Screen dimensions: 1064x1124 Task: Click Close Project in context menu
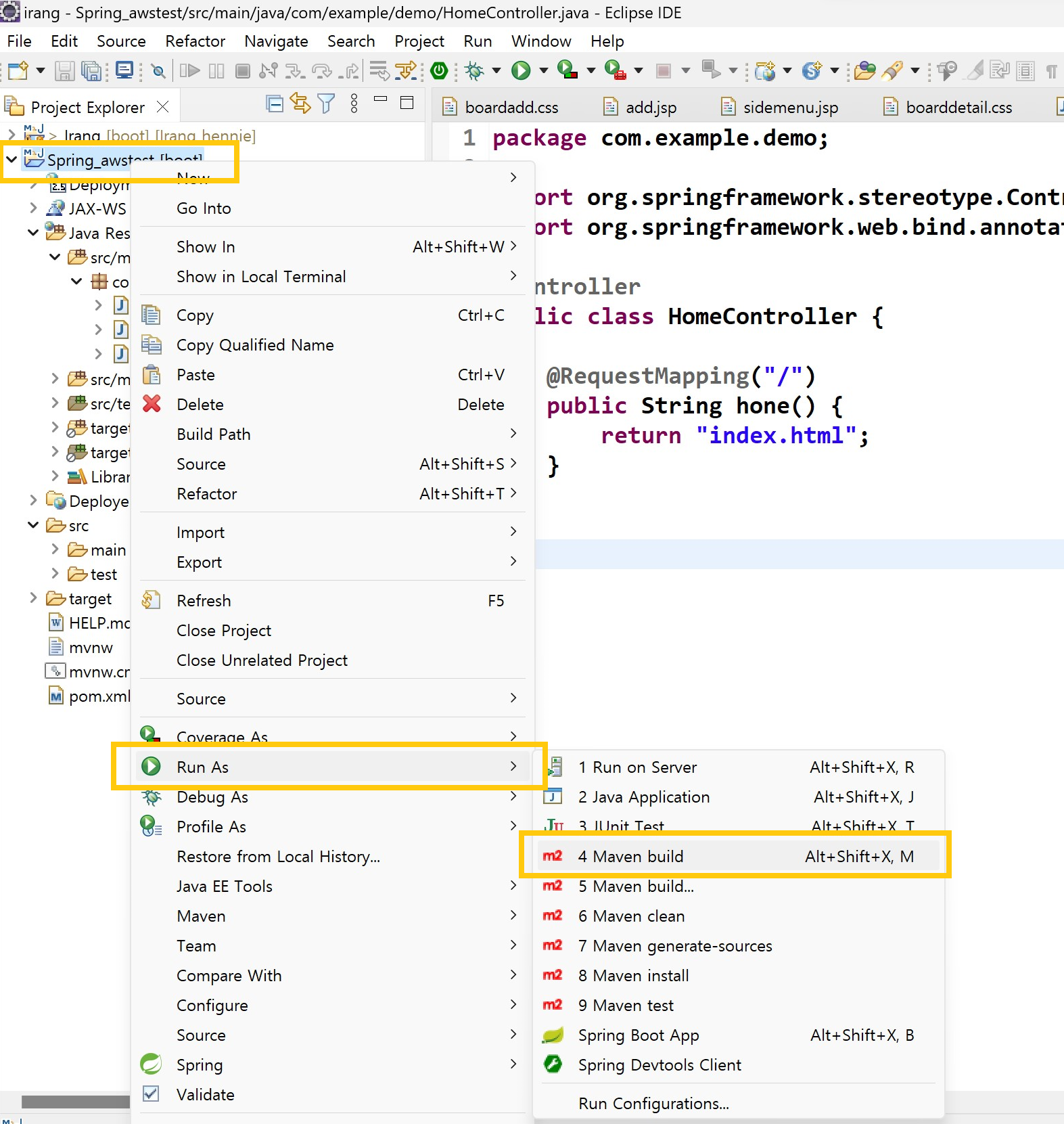(x=332, y=630)
